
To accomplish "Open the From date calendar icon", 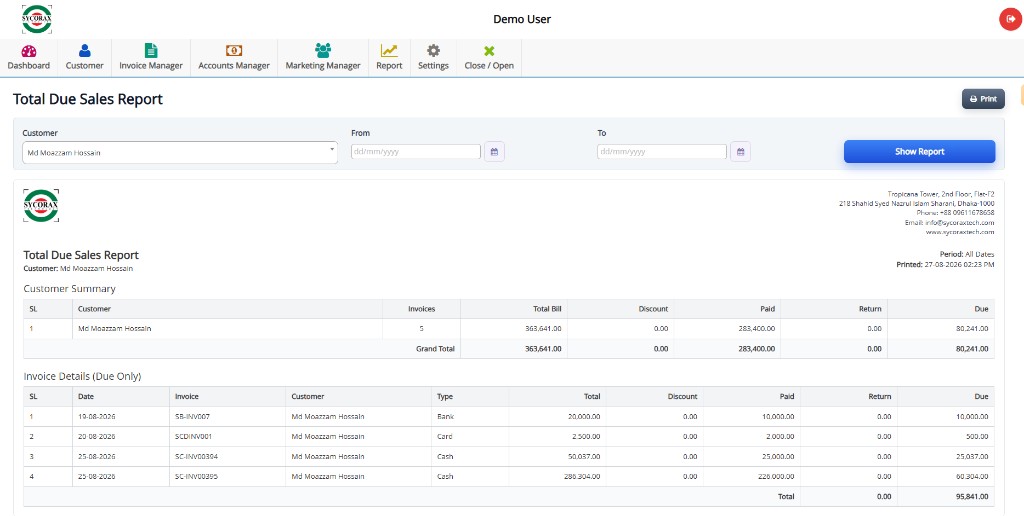I will 494,152.
